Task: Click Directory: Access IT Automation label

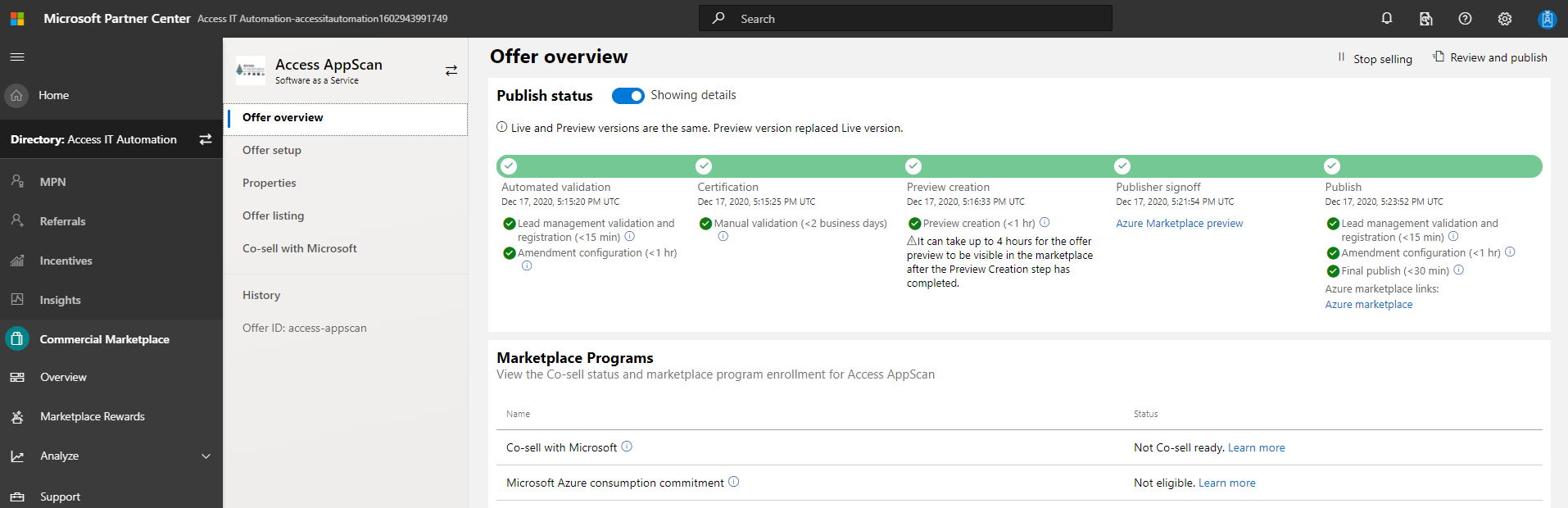Action: tap(93, 139)
